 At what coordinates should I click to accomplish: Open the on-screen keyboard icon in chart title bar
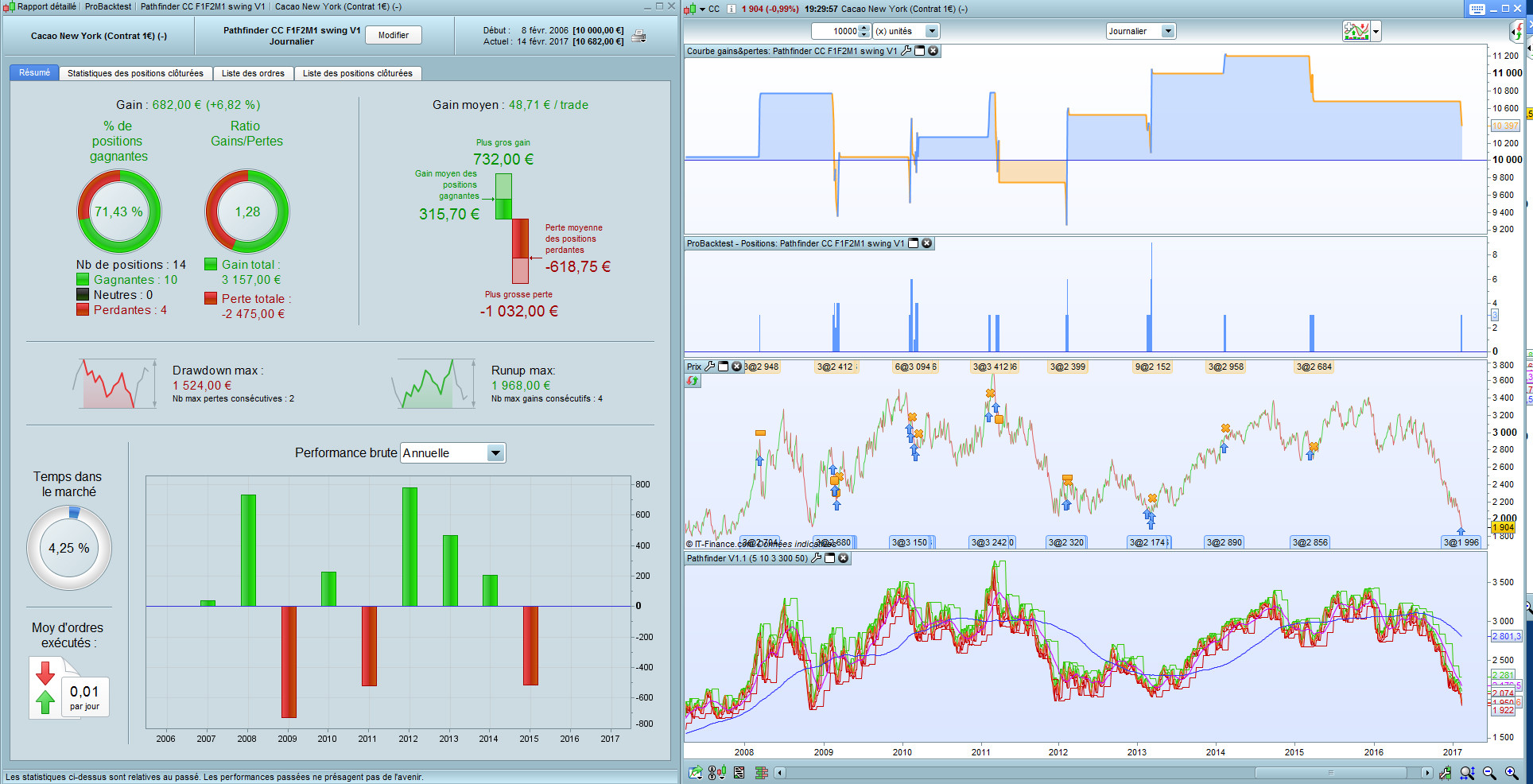click(1477, 9)
